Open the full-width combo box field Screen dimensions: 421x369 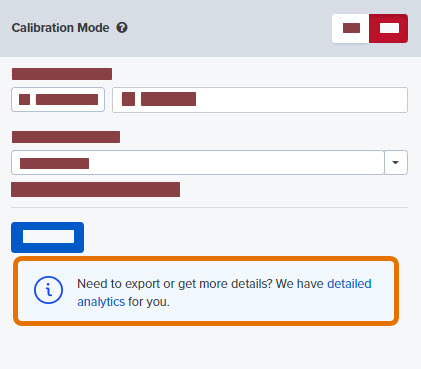click(x=198, y=162)
